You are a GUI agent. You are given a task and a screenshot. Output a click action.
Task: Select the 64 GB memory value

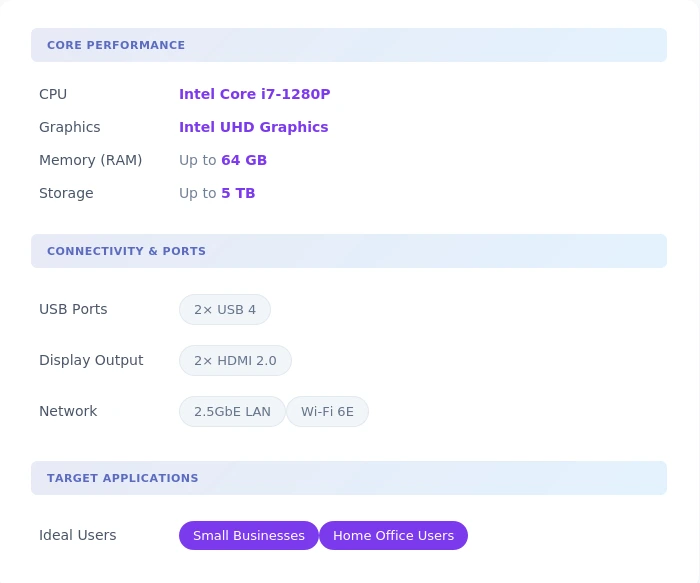point(244,160)
